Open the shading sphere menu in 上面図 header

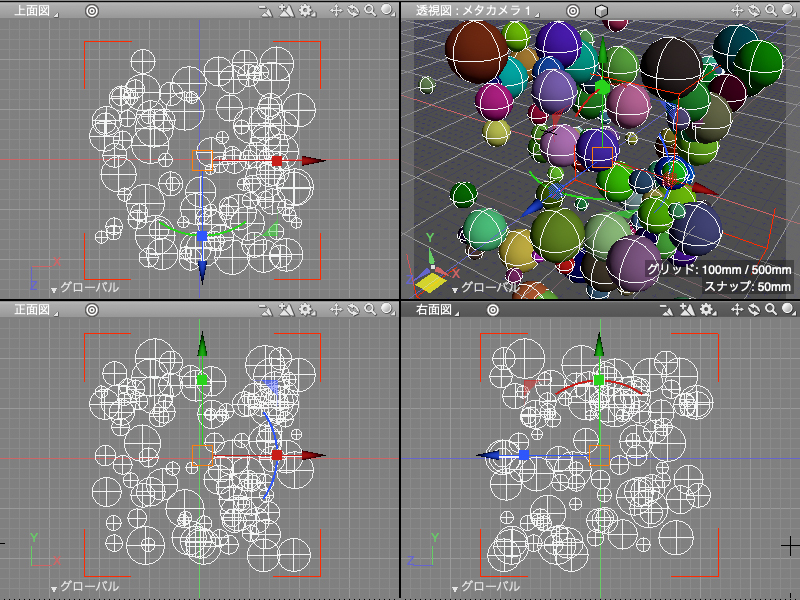pyautogui.click(x=388, y=11)
